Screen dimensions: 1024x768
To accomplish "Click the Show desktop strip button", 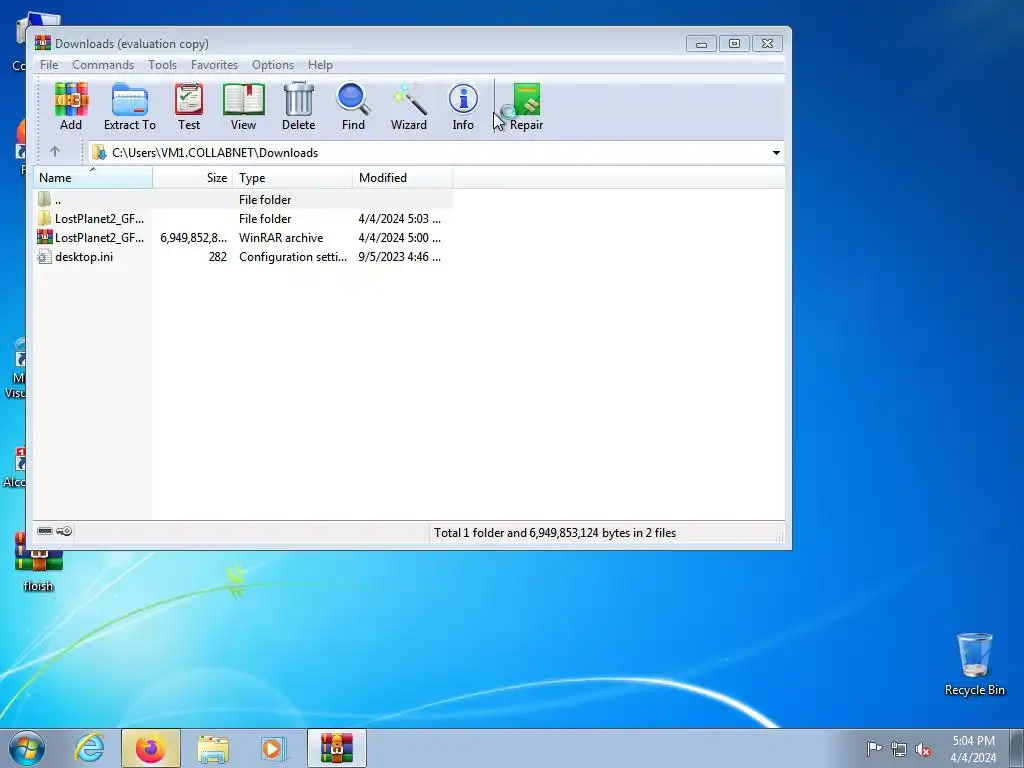I will tap(1017, 748).
